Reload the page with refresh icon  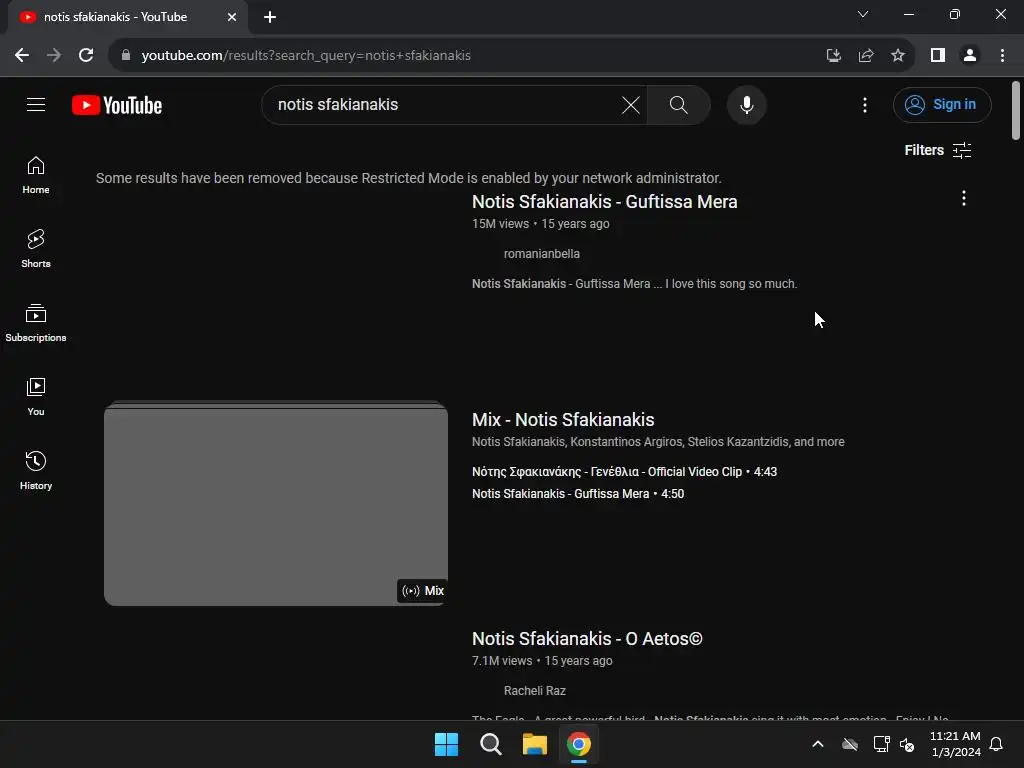[86, 56]
